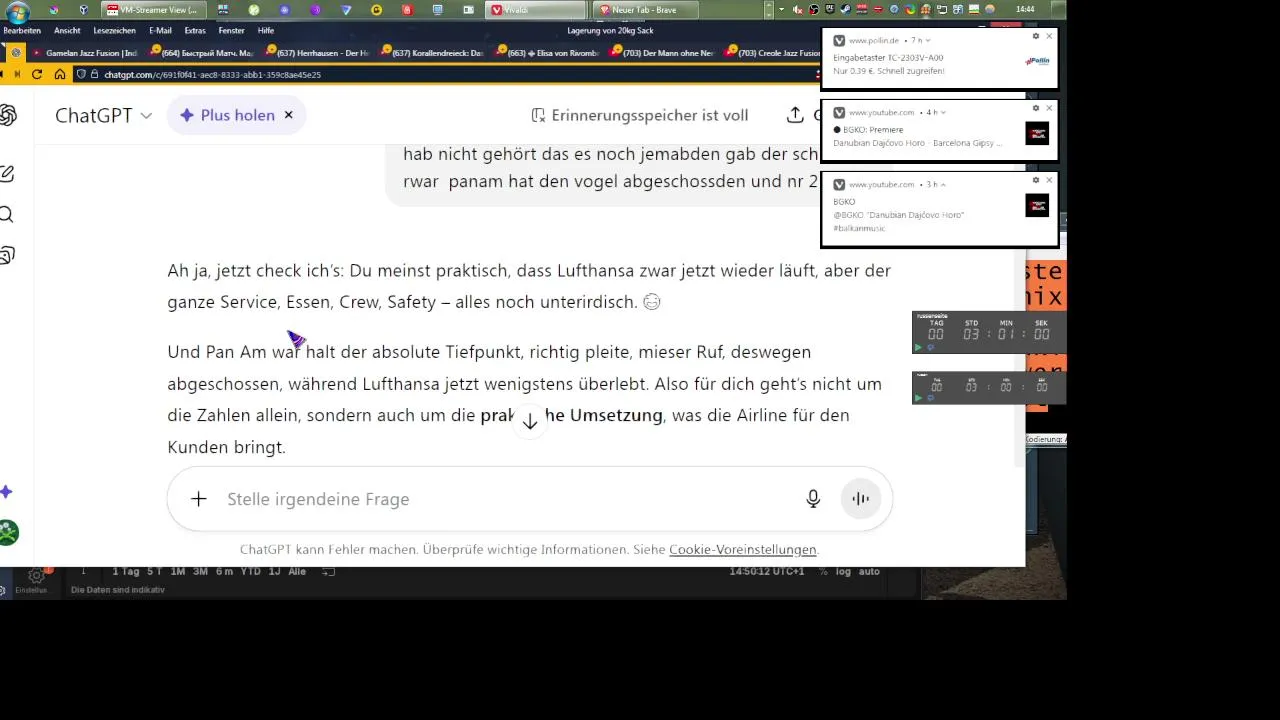Open the ChatGPT model selector dropdown
This screenshot has height=720, width=1280.
coord(104,115)
